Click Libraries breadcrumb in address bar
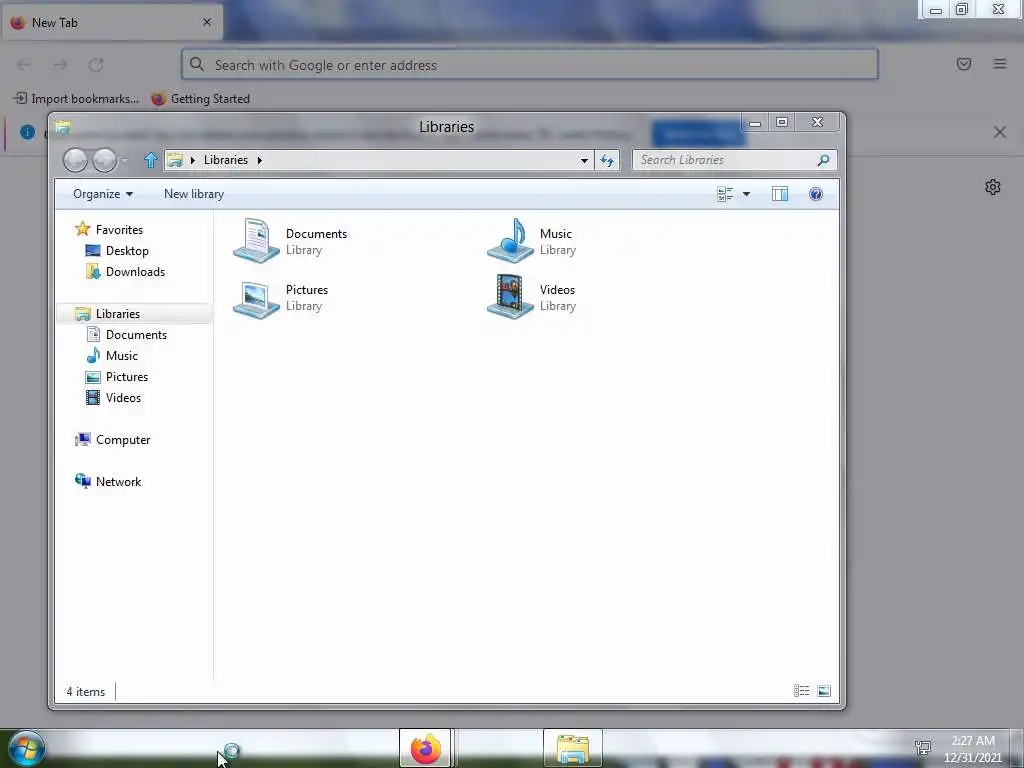 point(226,160)
